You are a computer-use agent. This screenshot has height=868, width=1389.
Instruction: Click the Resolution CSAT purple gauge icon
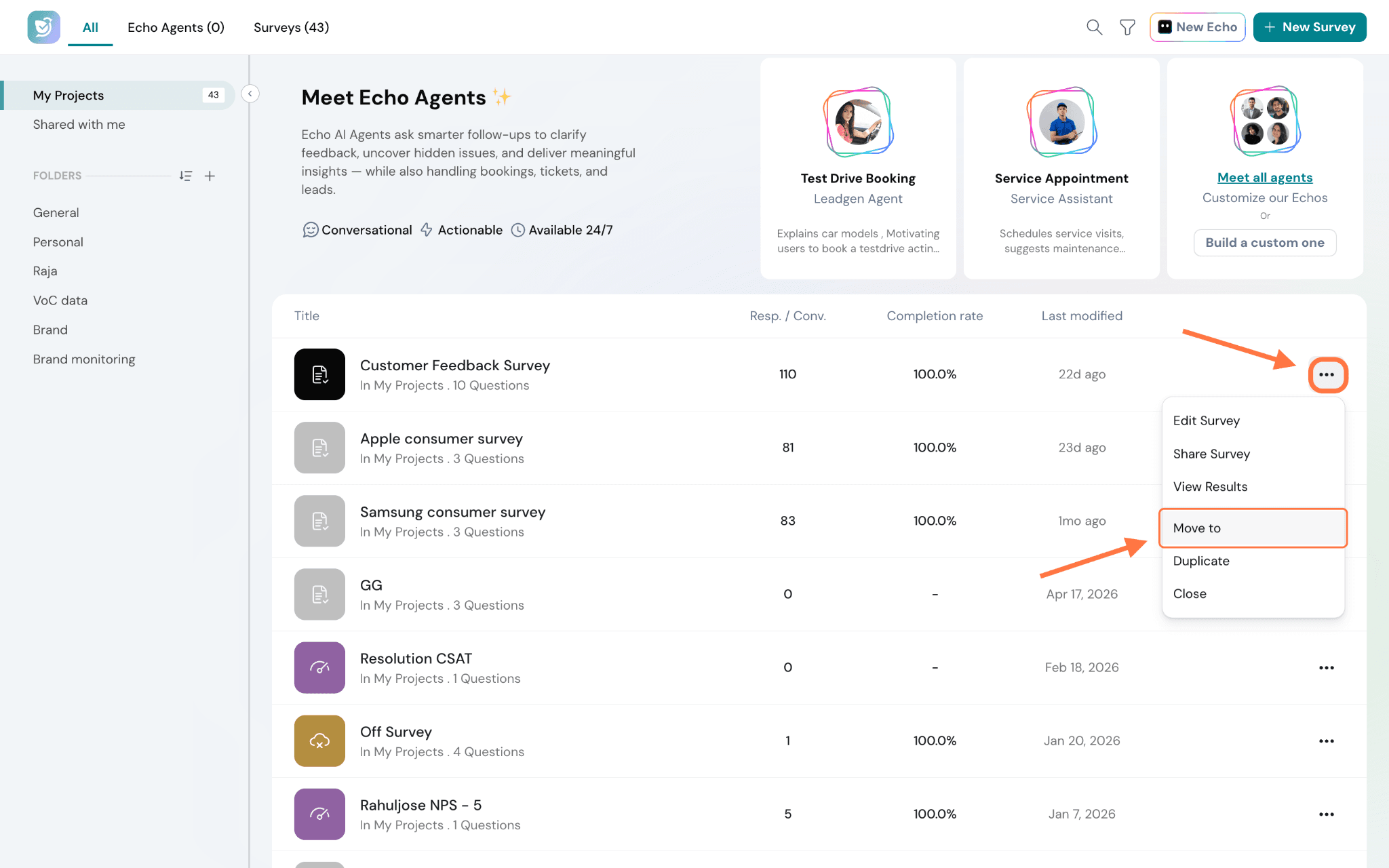319,667
